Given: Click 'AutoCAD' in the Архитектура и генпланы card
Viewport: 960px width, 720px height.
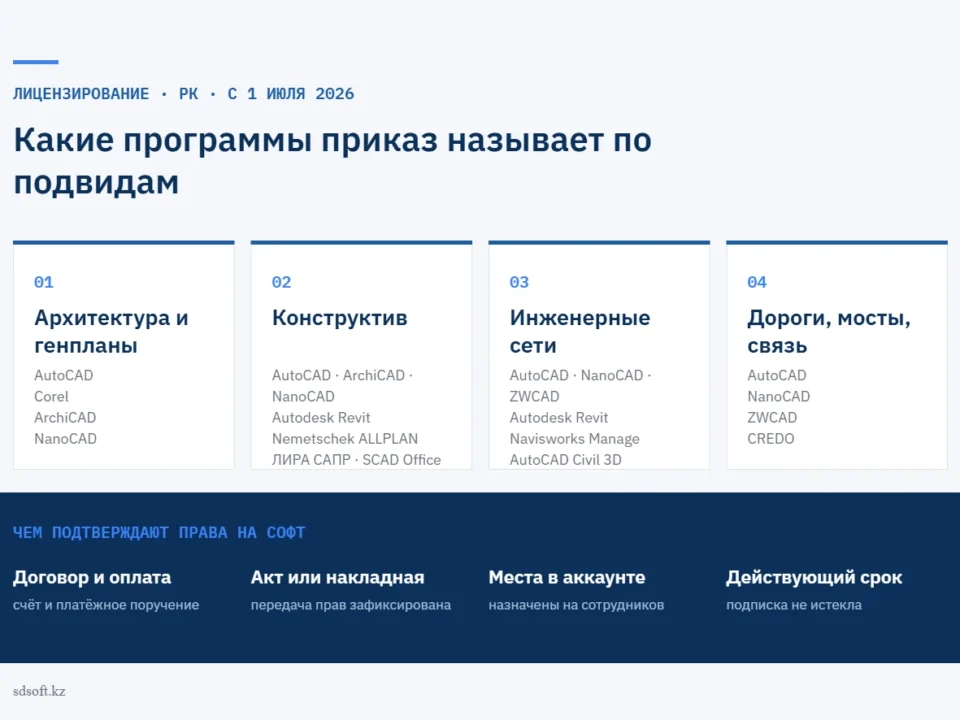Looking at the screenshot, I should tap(64, 375).
